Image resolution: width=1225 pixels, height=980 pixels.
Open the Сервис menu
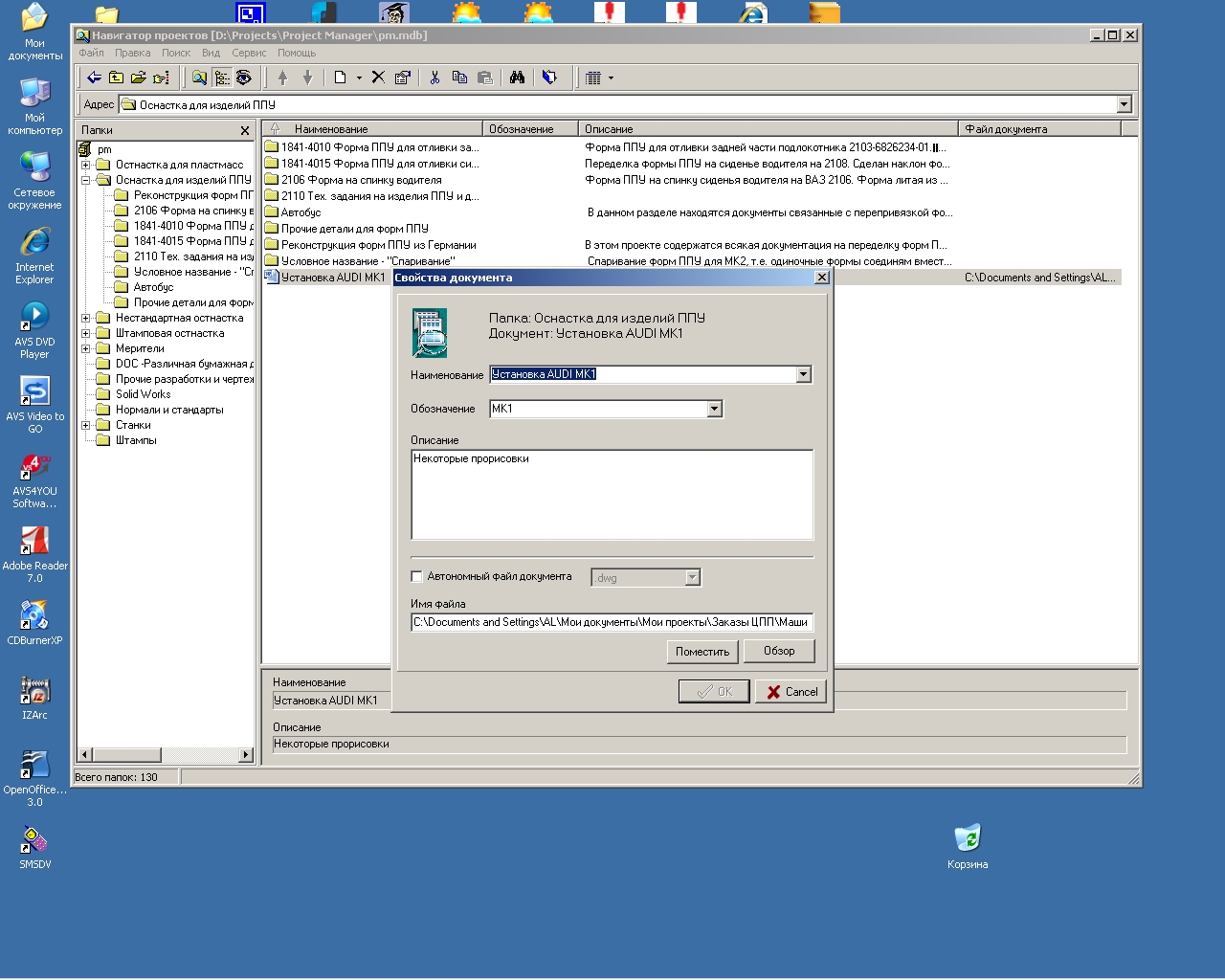pos(249,53)
